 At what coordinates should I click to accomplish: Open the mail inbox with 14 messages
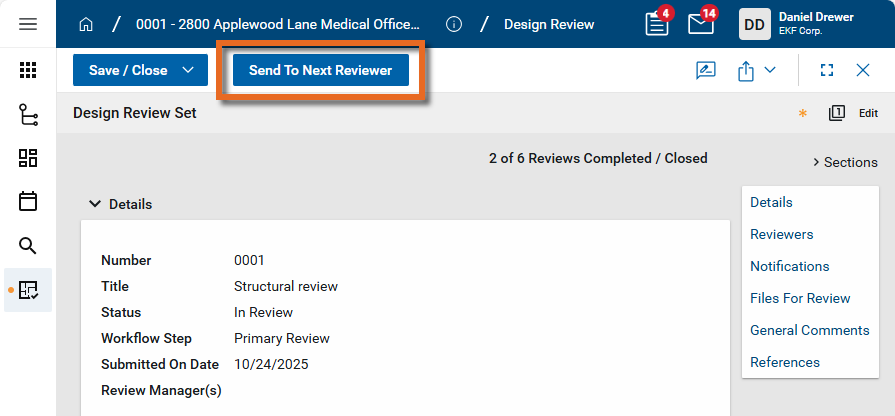(x=701, y=23)
